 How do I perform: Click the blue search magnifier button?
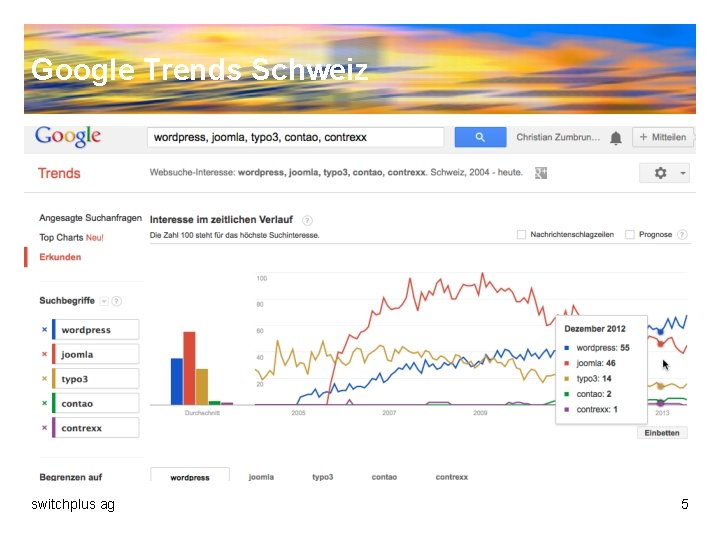coord(480,137)
